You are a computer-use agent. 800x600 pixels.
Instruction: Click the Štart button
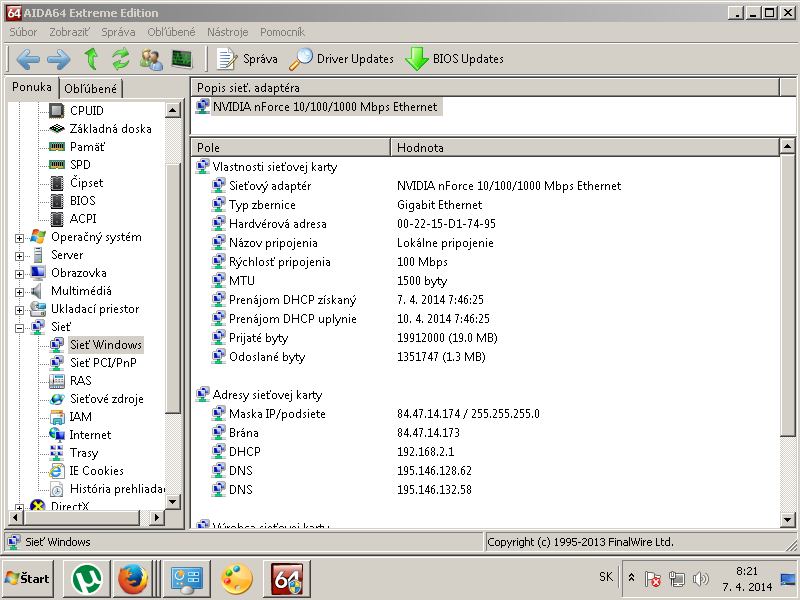point(28,579)
